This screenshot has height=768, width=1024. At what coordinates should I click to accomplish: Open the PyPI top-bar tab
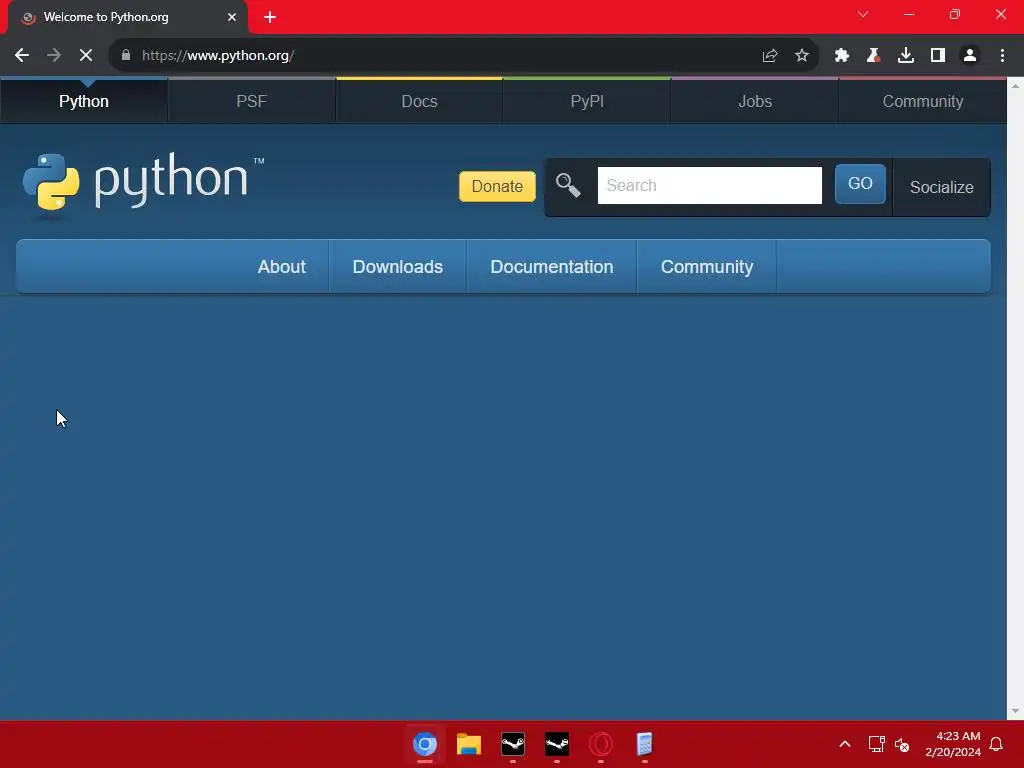coord(587,101)
